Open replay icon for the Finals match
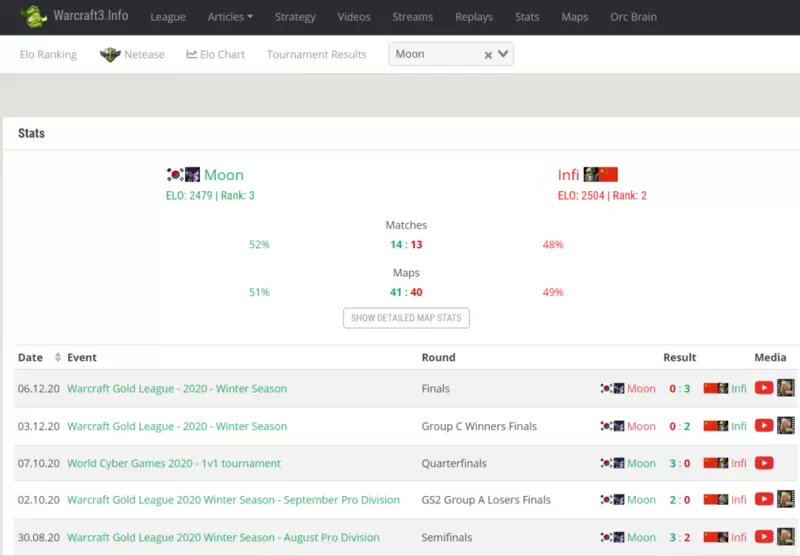Screen dimensions: 800x556 pyautogui.click(x=786, y=388)
